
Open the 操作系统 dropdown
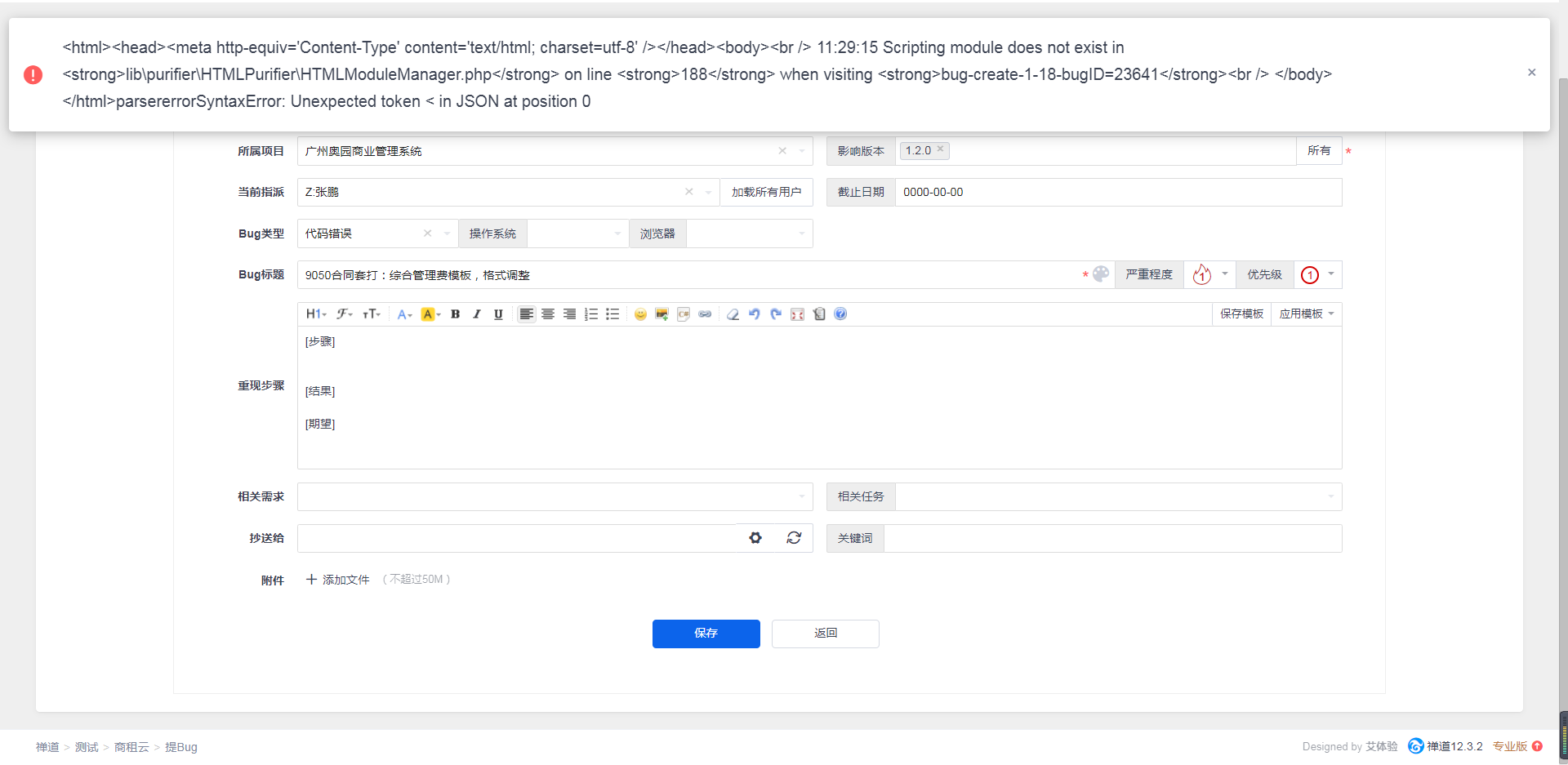[578, 234]
